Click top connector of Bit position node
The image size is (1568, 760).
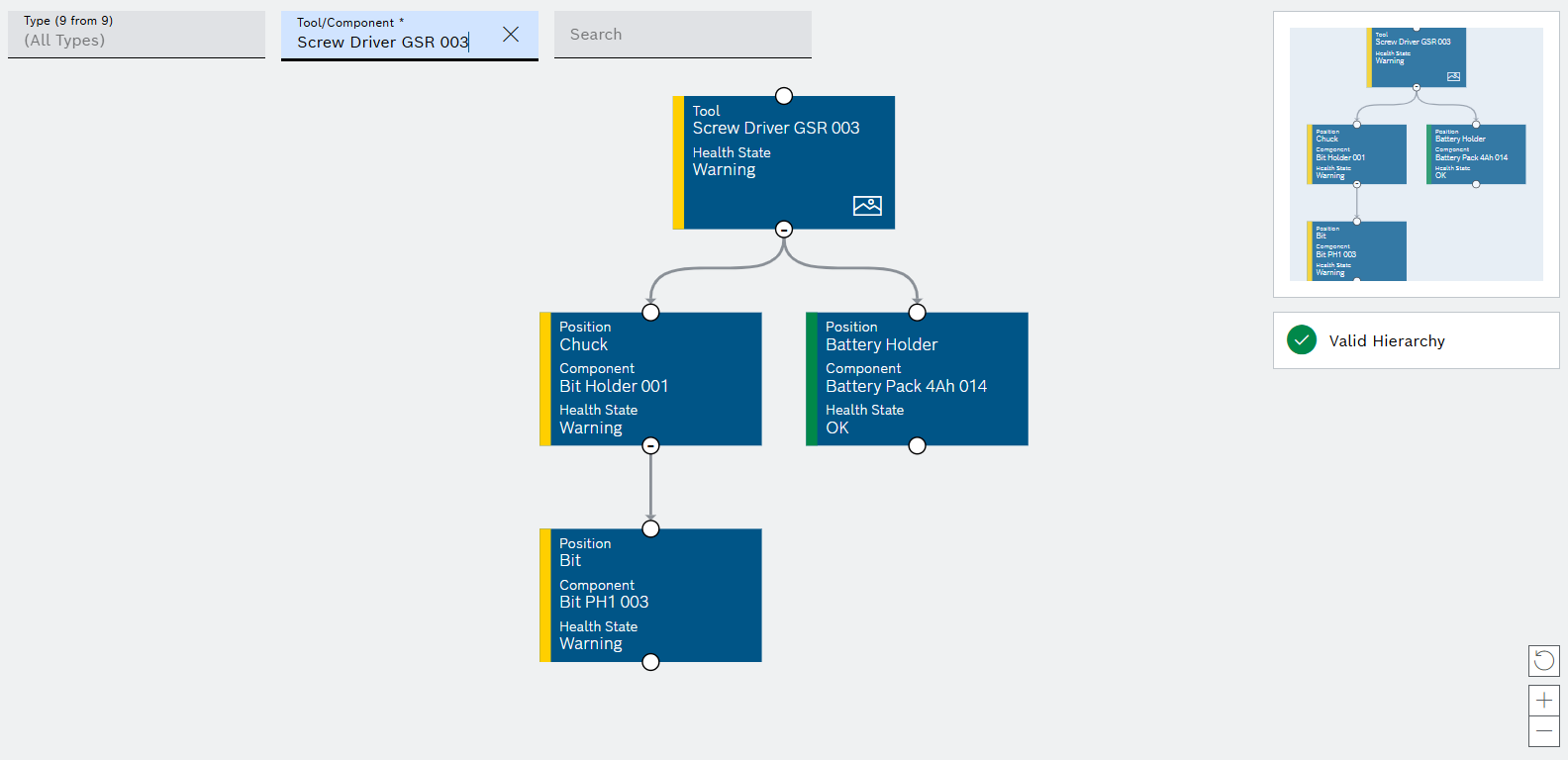point(650,529)
